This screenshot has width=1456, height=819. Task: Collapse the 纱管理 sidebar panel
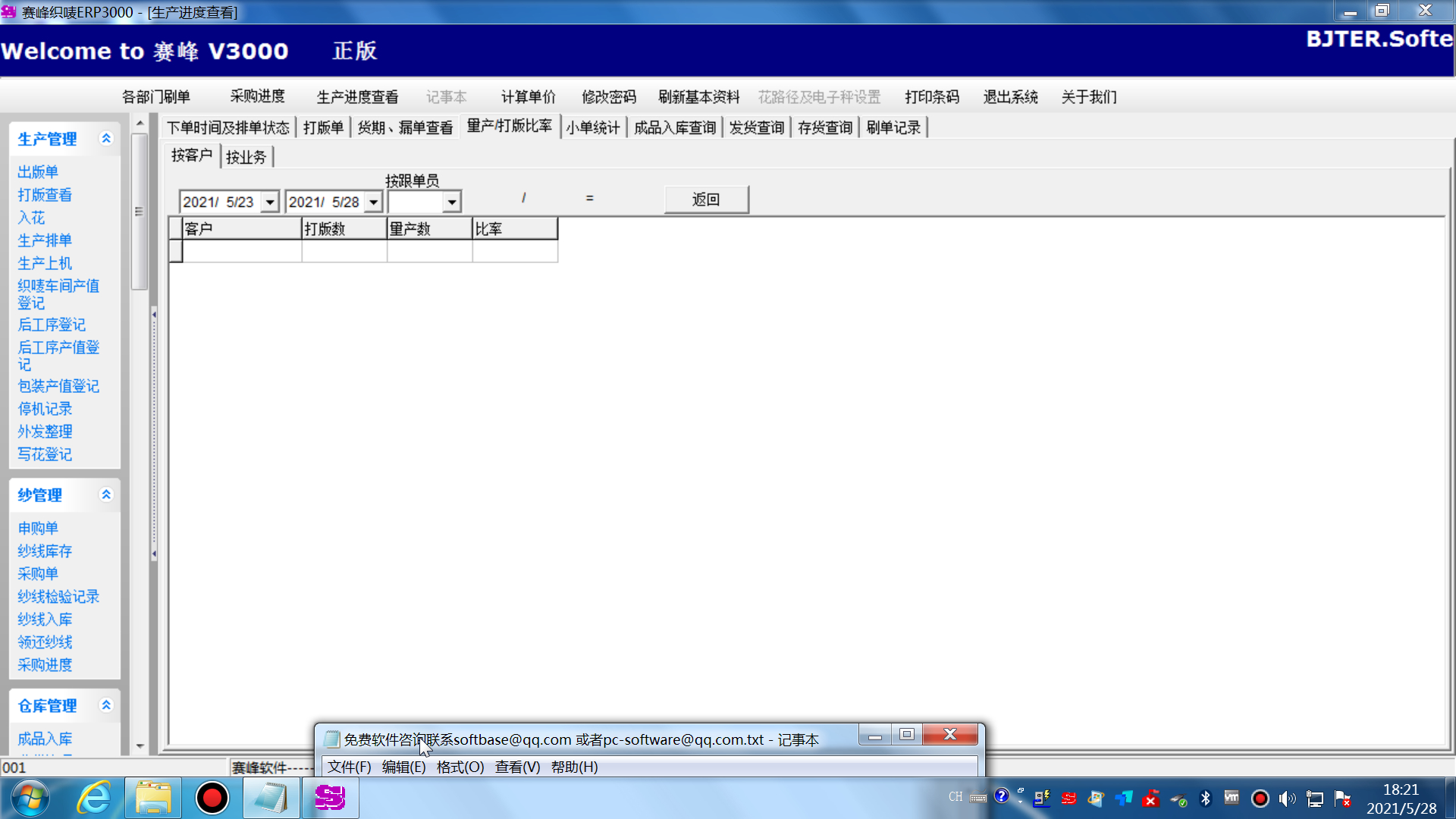[x=106, y=494]
